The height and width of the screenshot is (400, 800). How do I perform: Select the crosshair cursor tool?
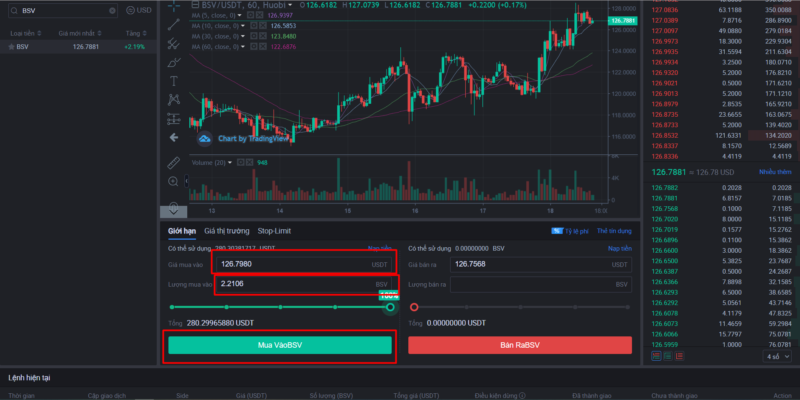(x=173, y=6)
